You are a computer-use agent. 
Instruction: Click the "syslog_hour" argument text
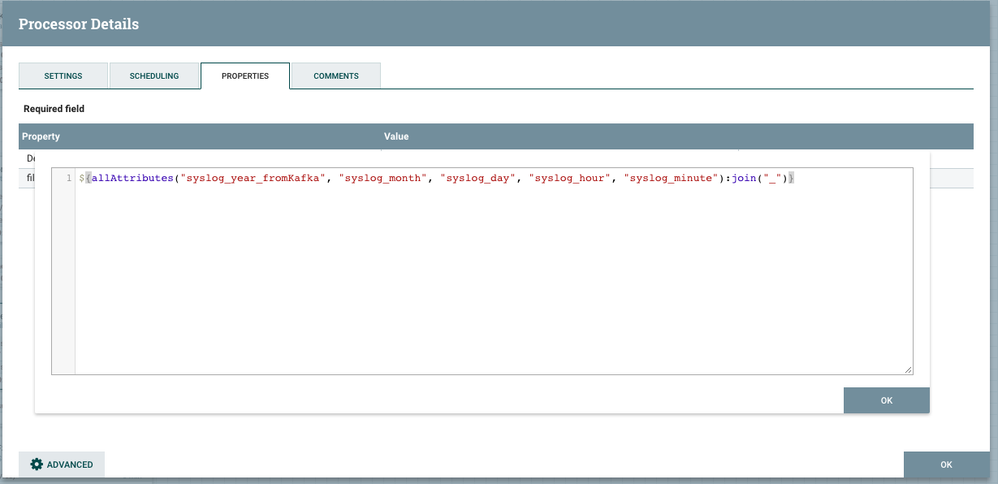[569, 178]
